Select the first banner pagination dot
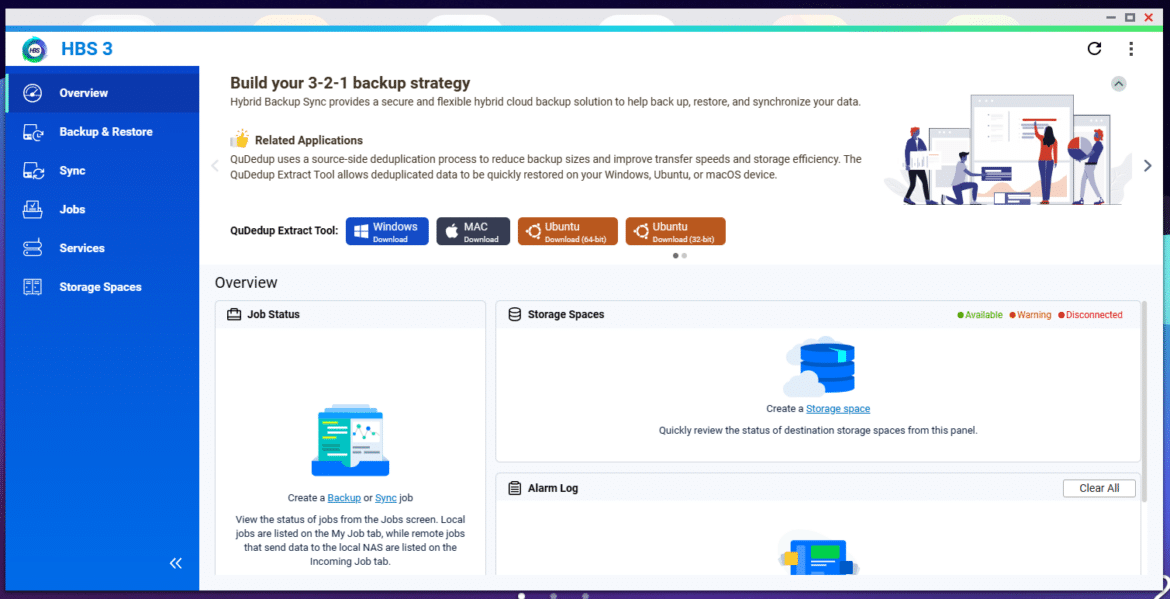This screenshot has height=599, width=1170. coord(676,255)
